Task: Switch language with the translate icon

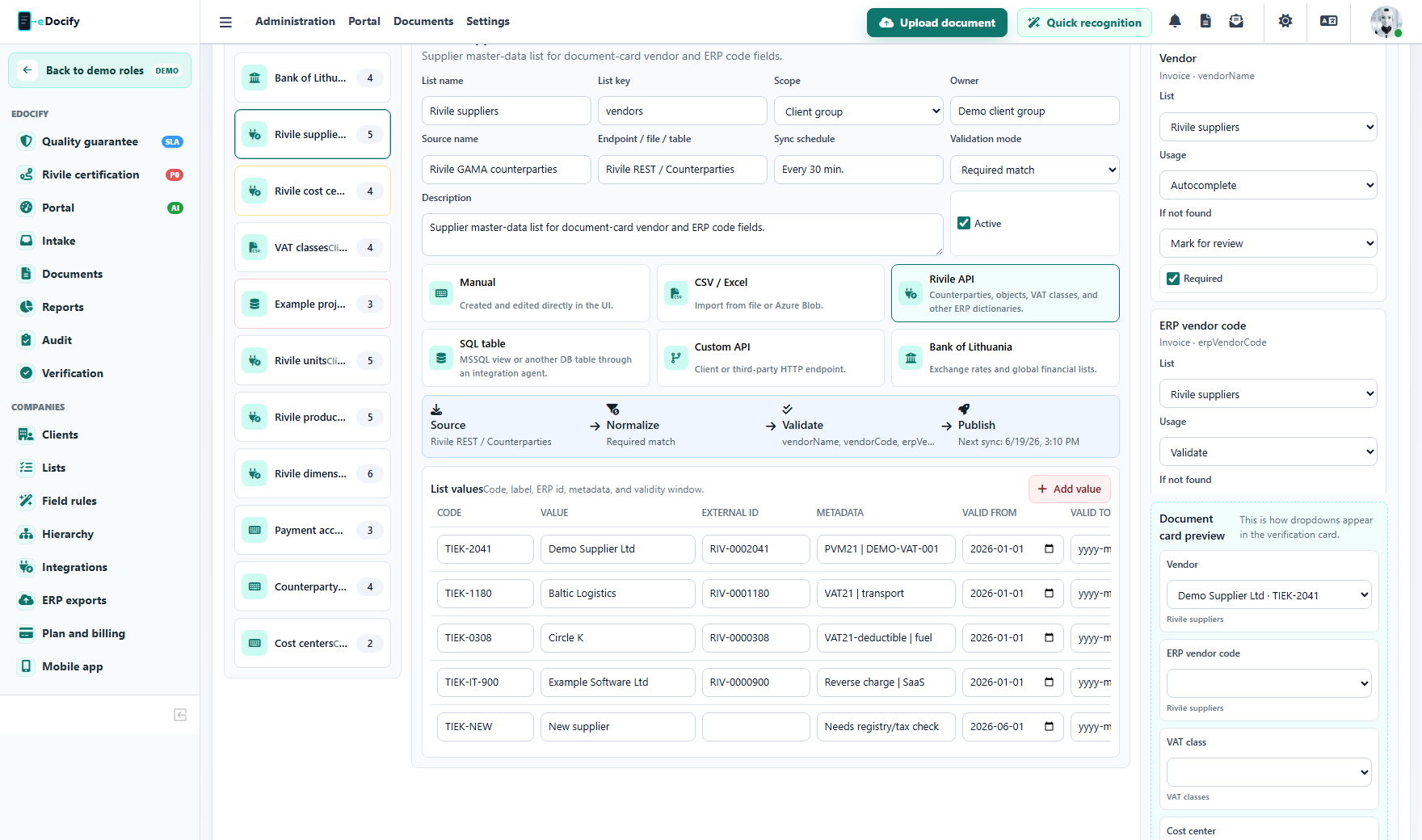Action: pos(1329,22)
